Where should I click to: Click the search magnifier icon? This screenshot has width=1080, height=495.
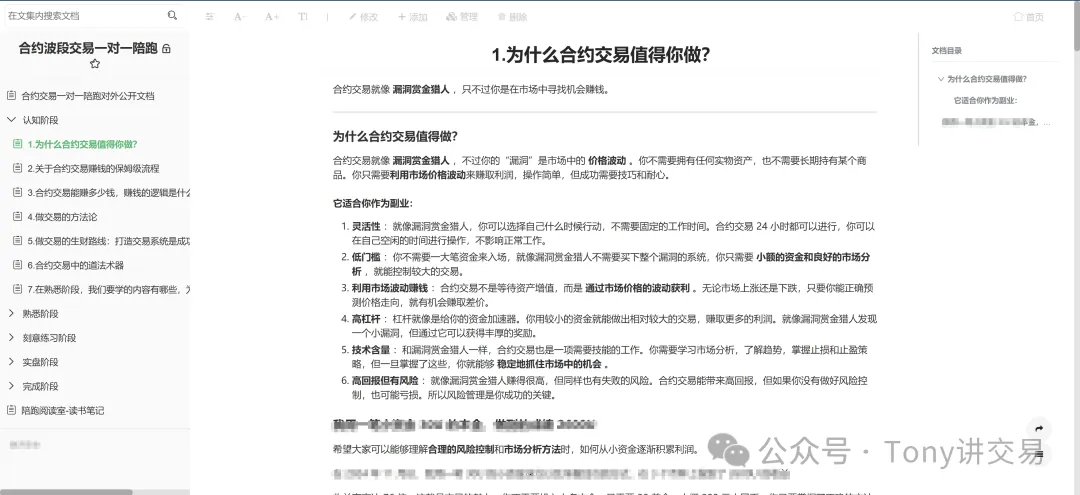coord(172,15)
